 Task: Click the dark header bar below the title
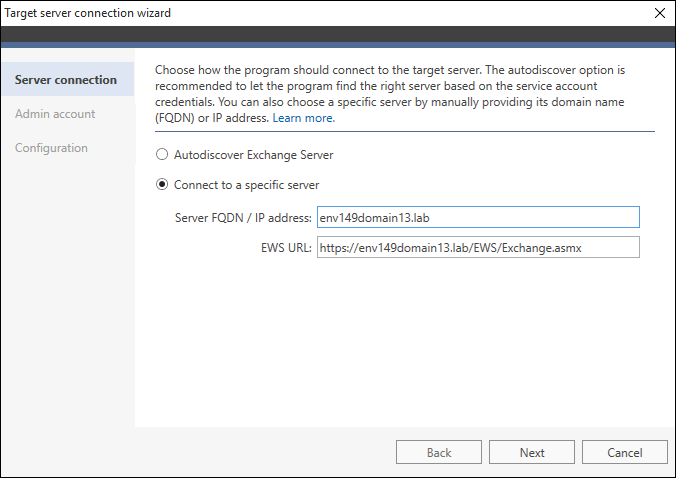[338, 38]
